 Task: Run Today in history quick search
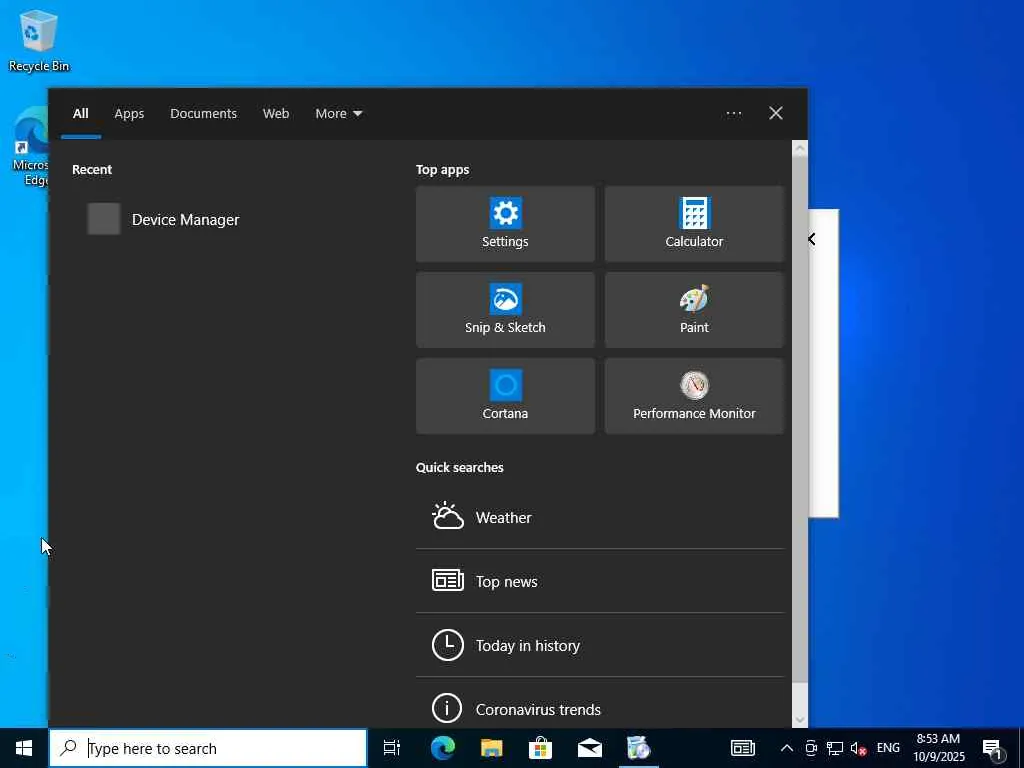coord(600,645)
